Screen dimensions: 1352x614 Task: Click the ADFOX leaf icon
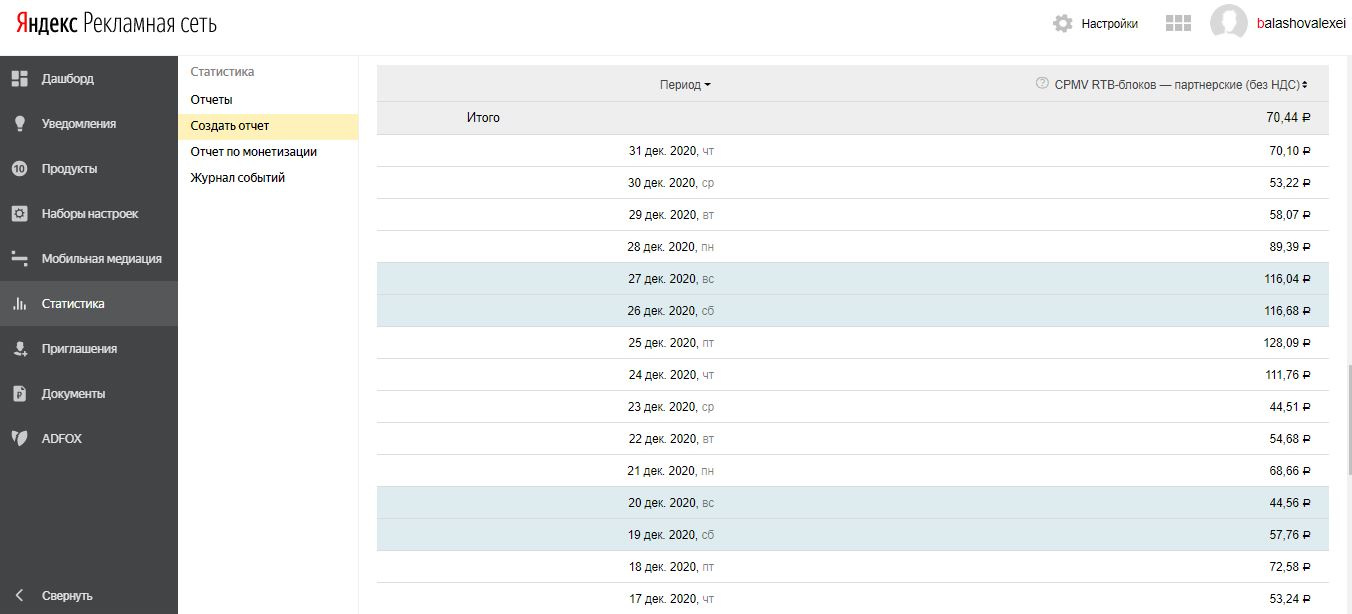pos(19,438)
